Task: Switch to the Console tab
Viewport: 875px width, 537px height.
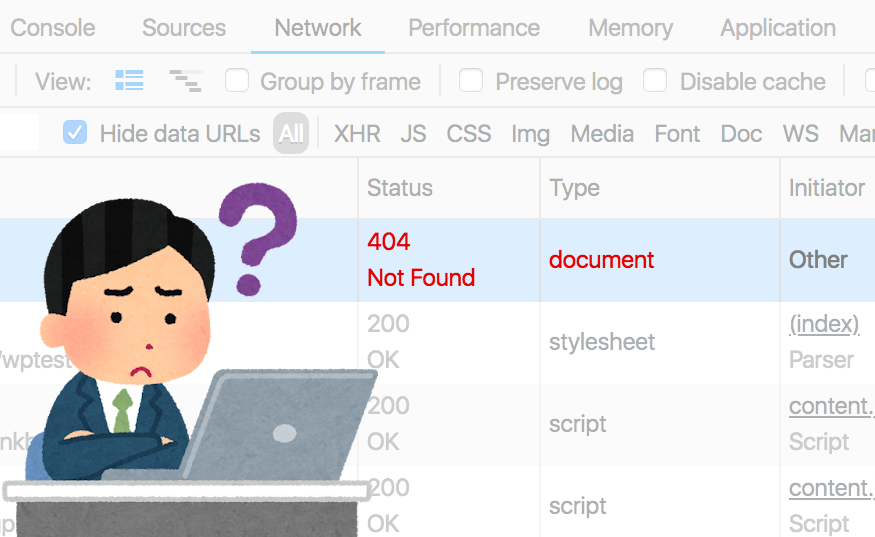Action: (52, 28)
